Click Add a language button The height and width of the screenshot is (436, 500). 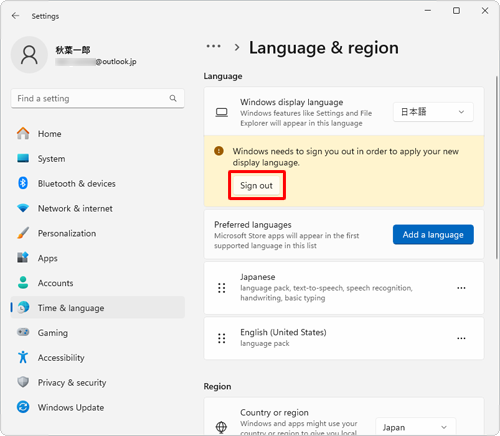click(x=433, y=235)
